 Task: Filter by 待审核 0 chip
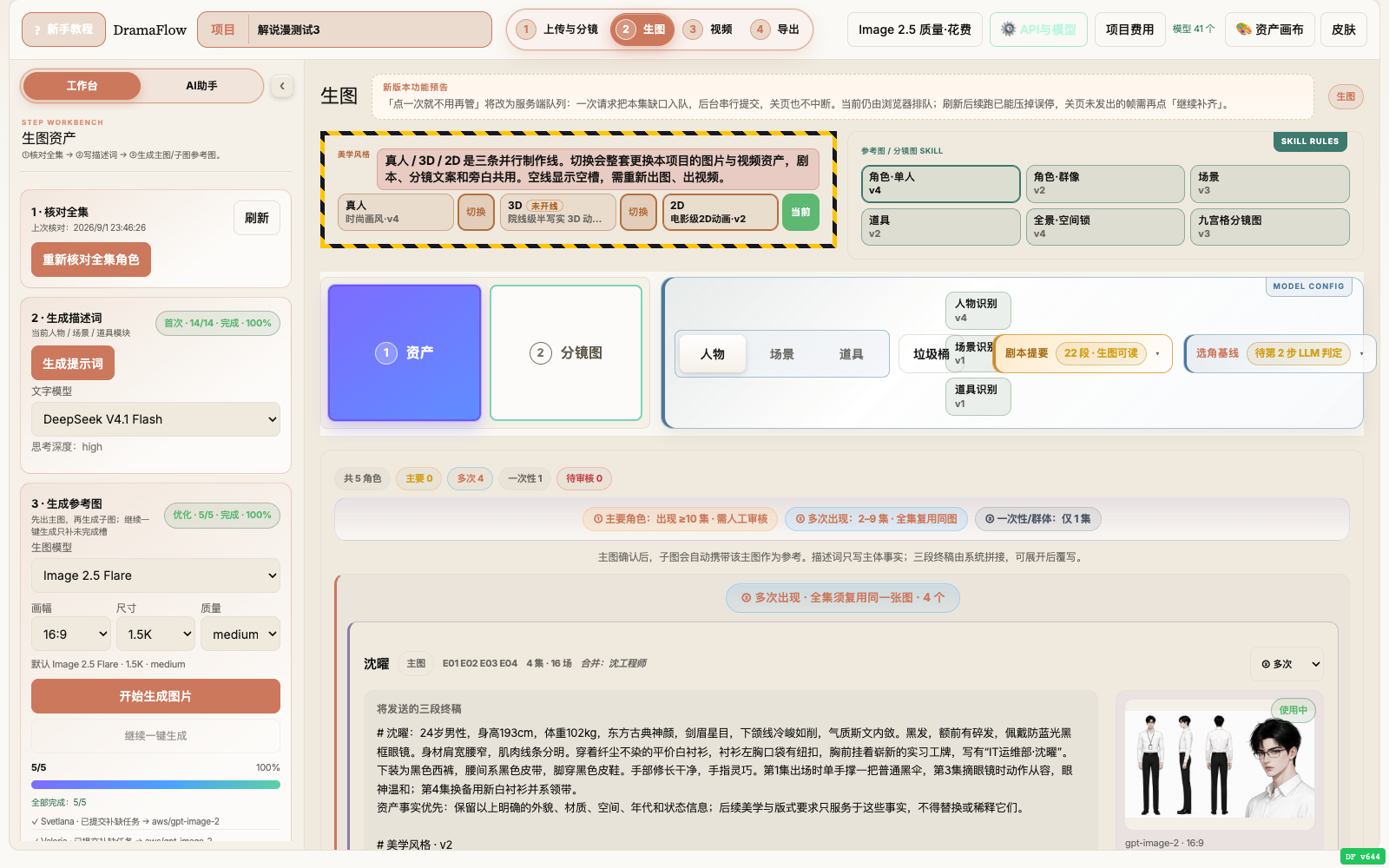[x=584, y=478]
